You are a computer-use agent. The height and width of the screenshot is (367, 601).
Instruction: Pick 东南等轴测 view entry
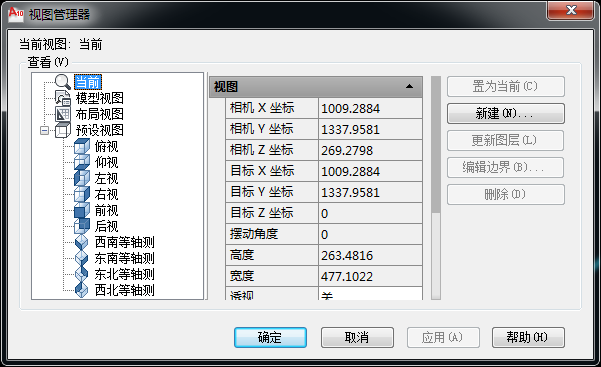125,259
